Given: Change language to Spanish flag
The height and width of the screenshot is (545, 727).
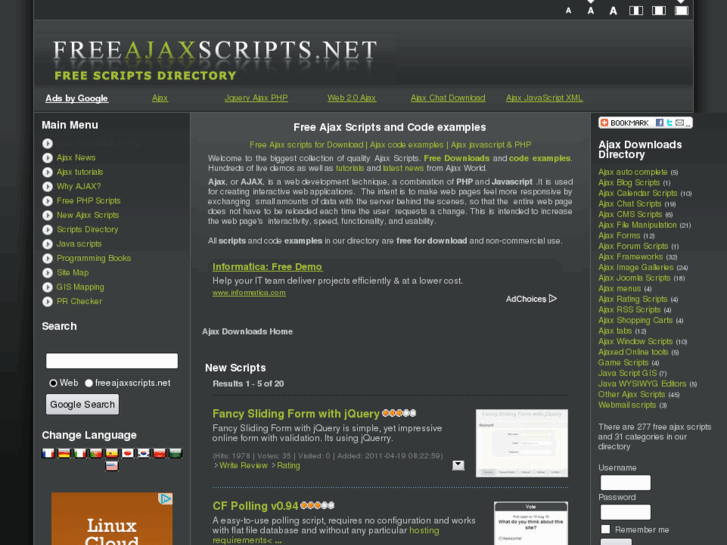Looking at the screenshot, I should click(112, 453).
